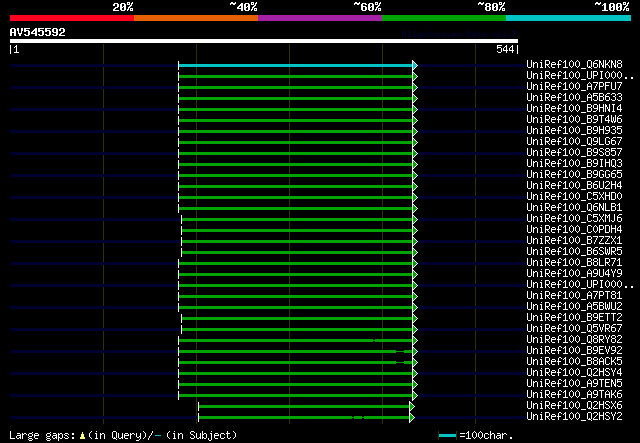Choose the UniRef100_B8LR71 hit
The width and height of the screenshot is (640, 443).
[x=574, y=263]
